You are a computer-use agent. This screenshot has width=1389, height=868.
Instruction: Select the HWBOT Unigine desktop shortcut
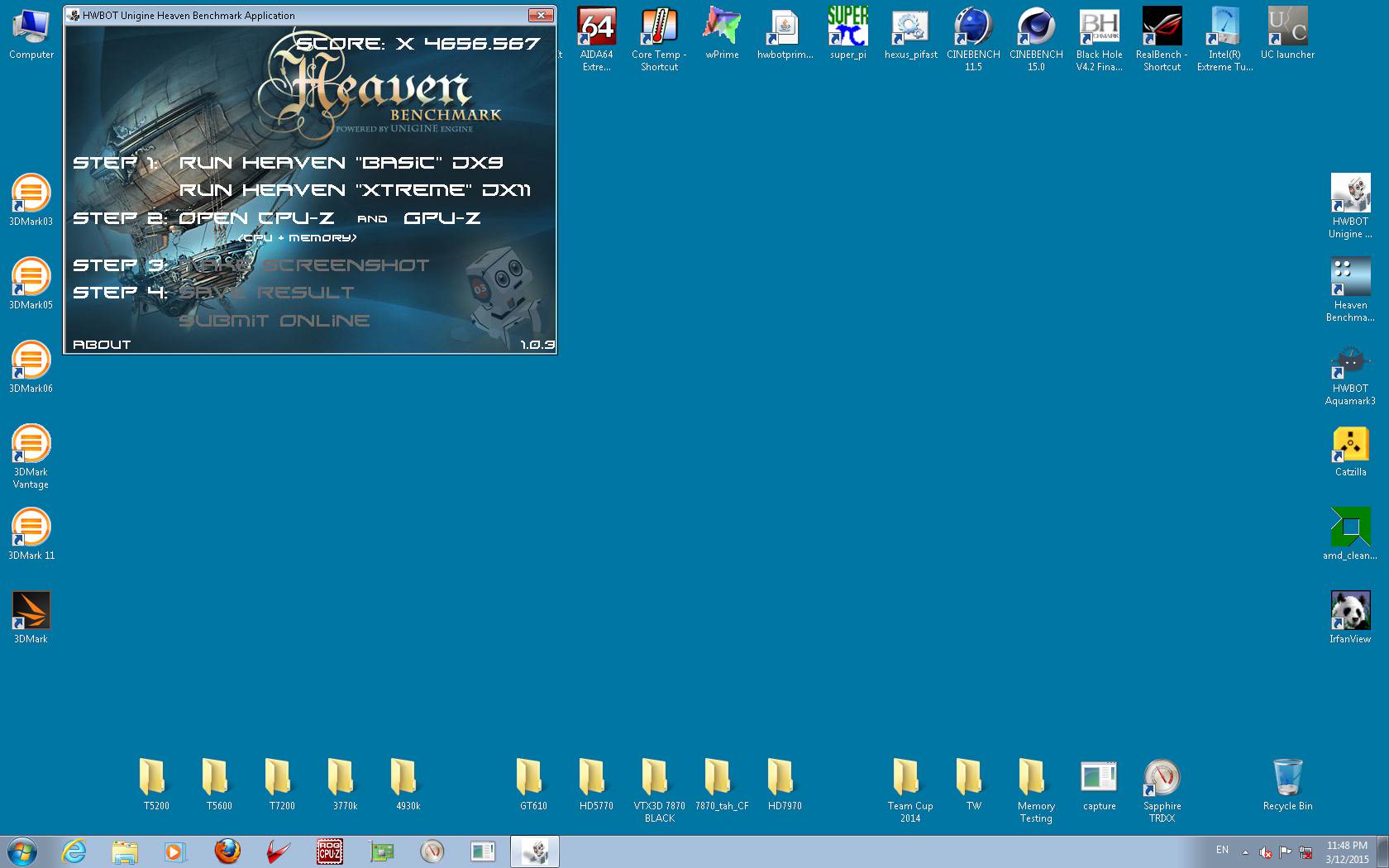point(1351,206)
